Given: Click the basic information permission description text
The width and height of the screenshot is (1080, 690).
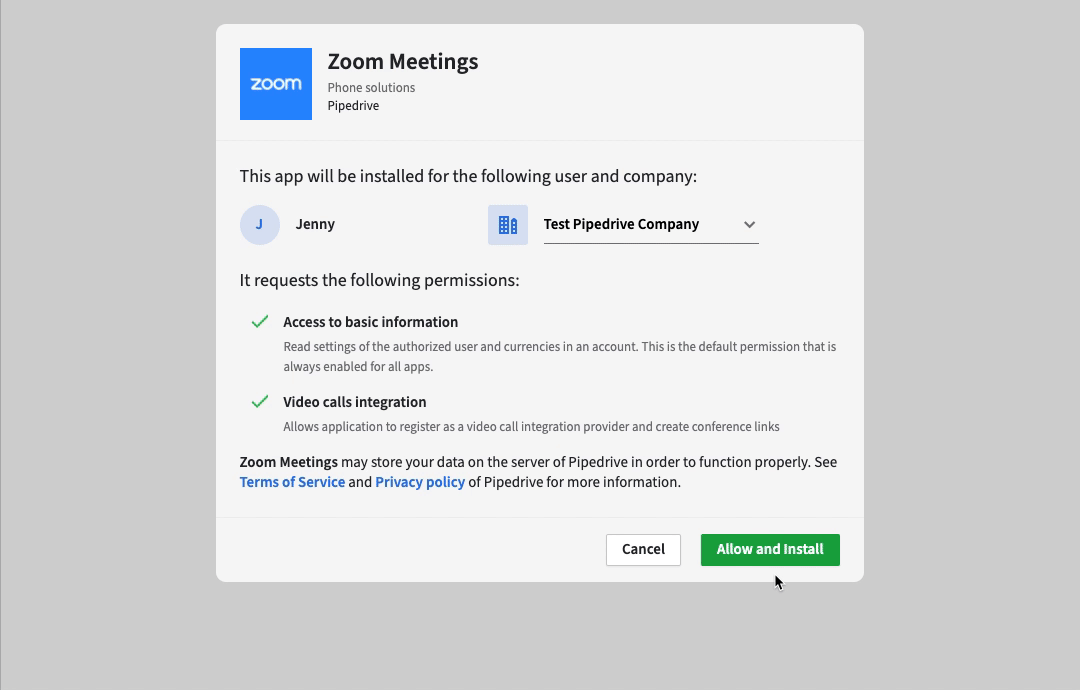Looking at the screenshot, I should [560, 357].
